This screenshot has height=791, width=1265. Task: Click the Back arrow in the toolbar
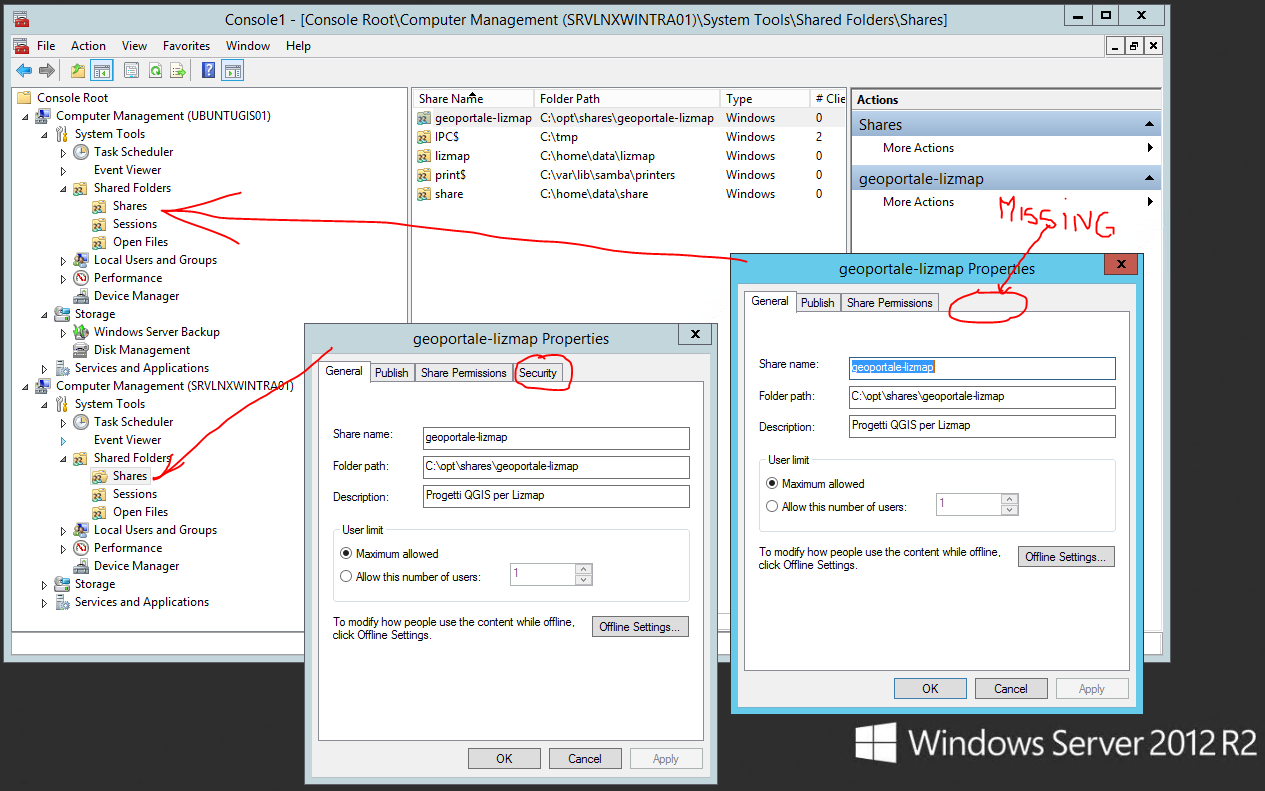click(24, 70)
